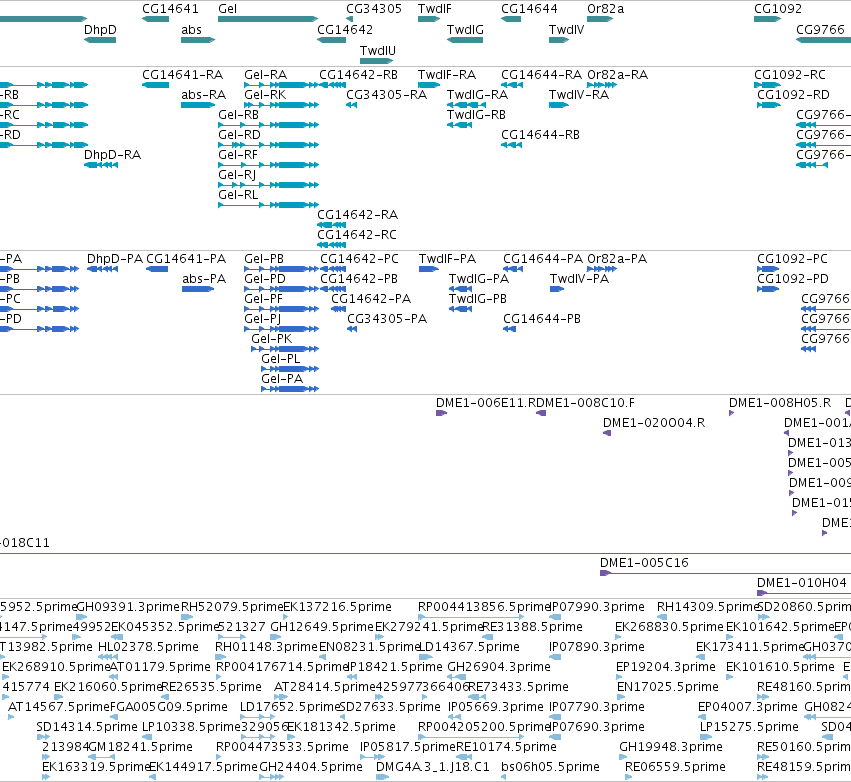Click the CG14644-RA transcript label
This screenshot has height=782, width=851.
pos(541,74)
